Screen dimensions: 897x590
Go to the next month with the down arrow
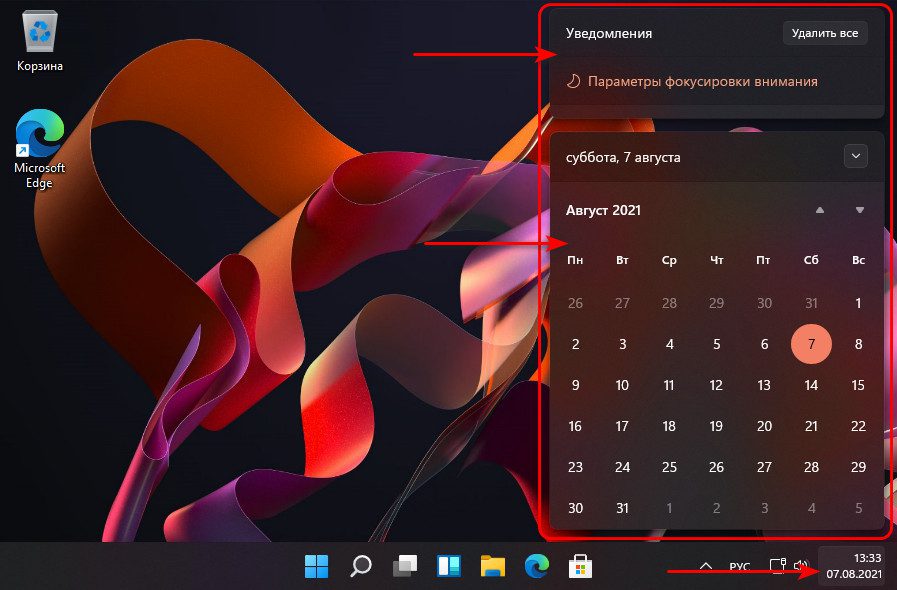[x=860, y=210]
